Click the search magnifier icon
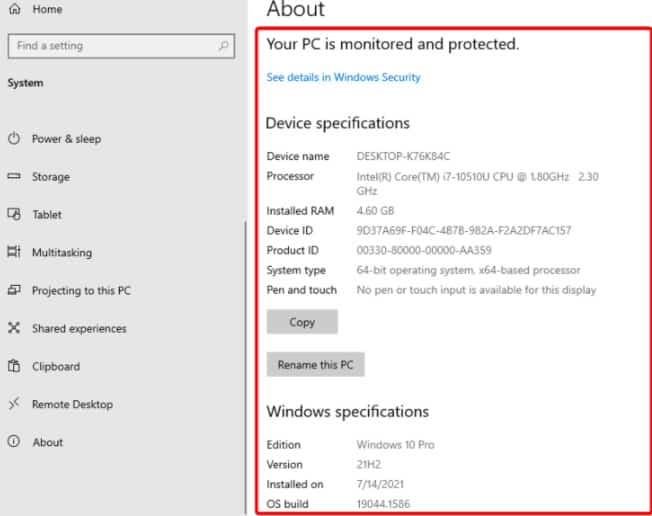 tap(224, 46)
